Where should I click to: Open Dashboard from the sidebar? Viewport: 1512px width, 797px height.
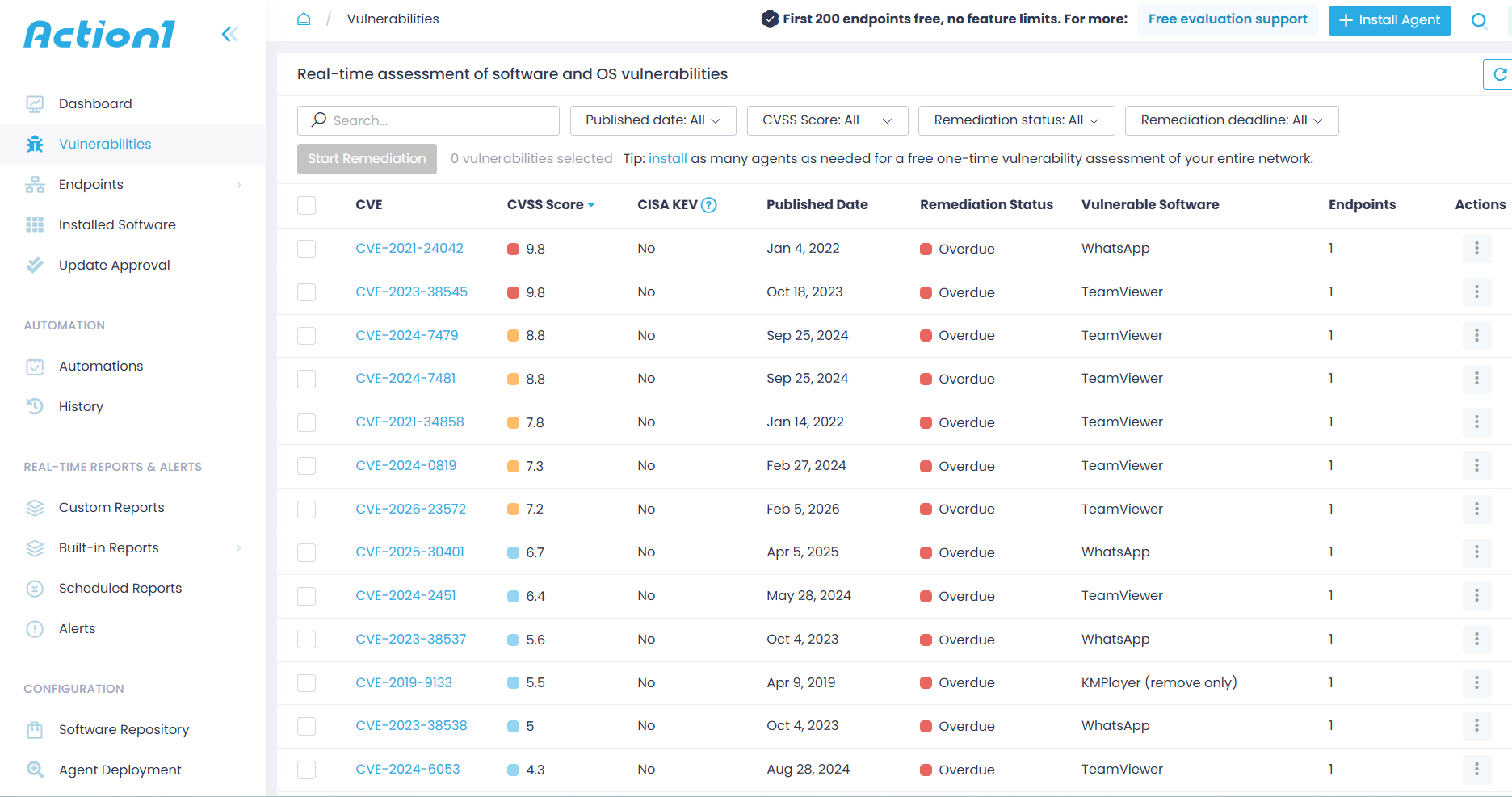tap(95, 103)
